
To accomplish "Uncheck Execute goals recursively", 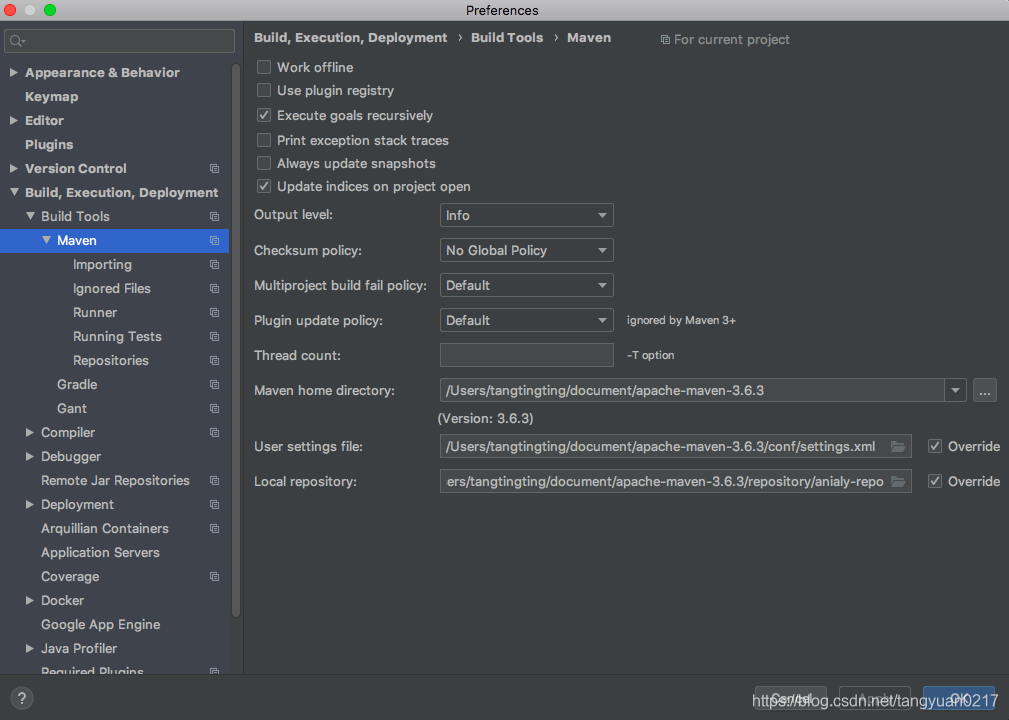I will 264,115.
